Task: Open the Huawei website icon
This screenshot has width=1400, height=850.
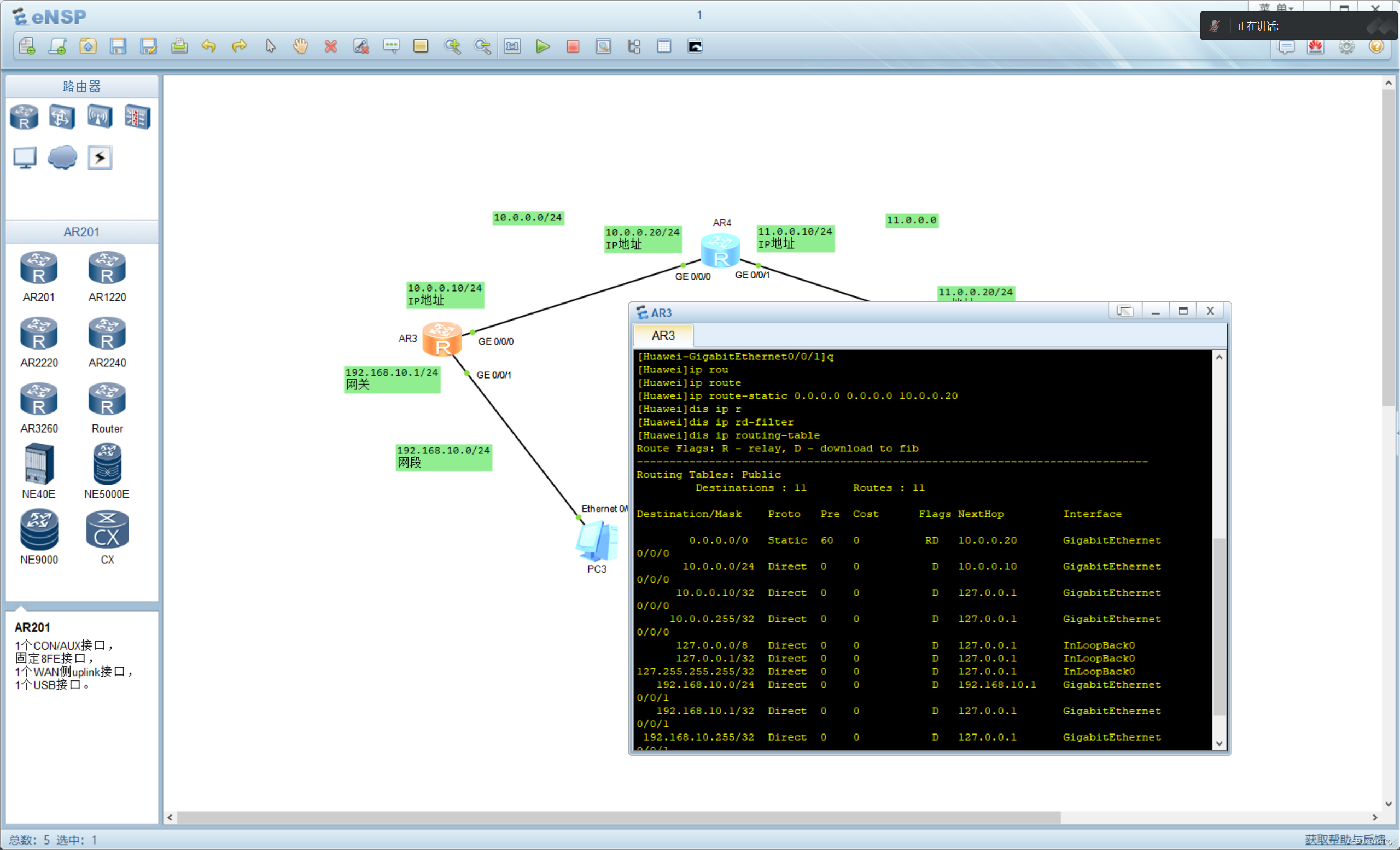Action: pyautogui.click(x=1315, y=47)
